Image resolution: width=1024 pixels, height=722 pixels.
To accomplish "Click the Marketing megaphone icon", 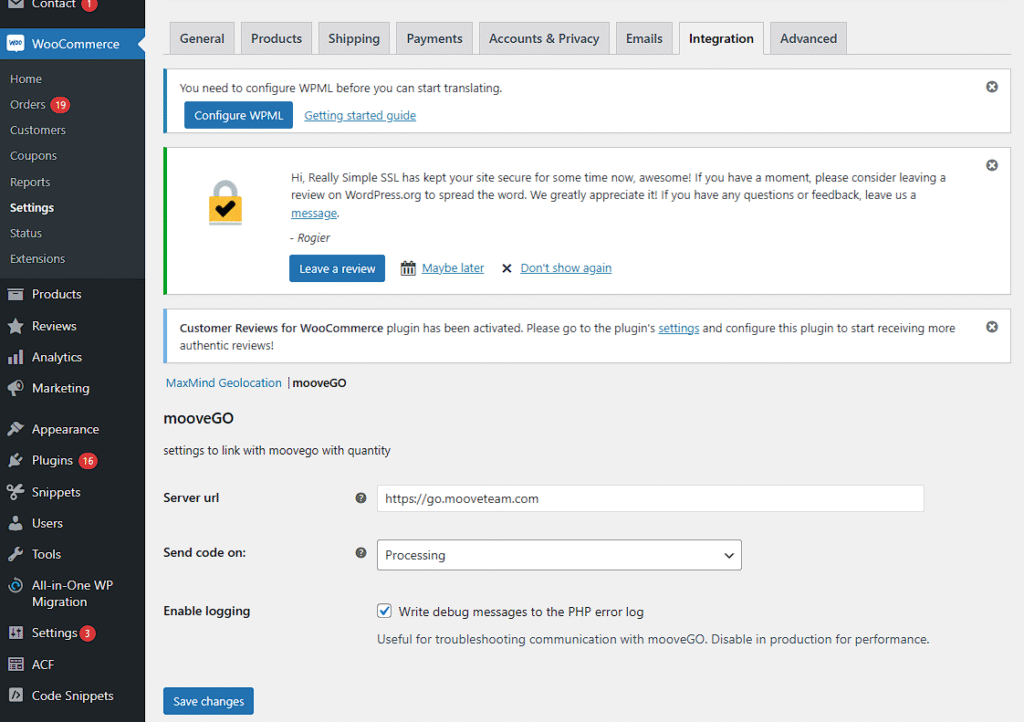I will point(16,388).
